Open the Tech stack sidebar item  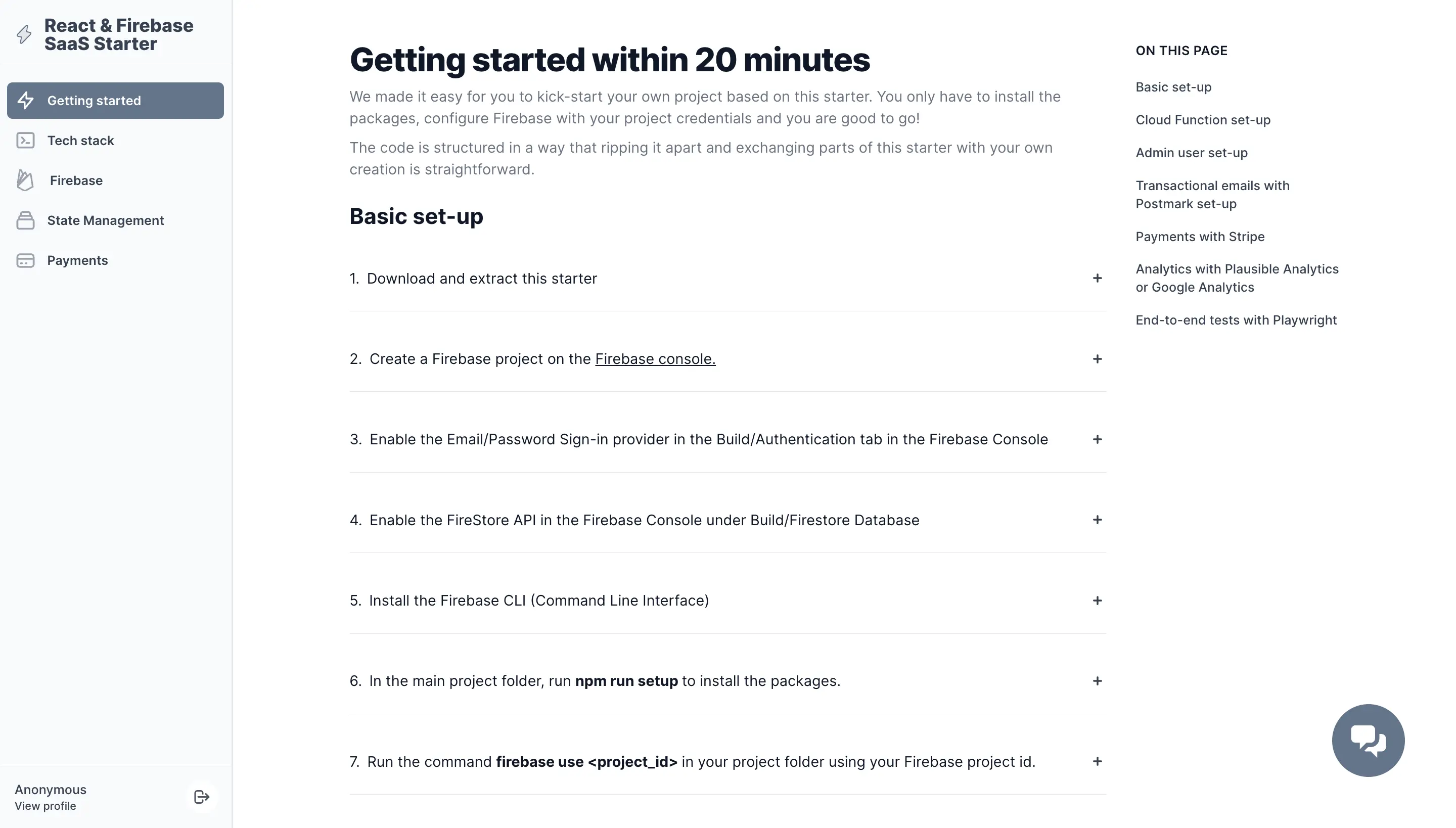(x=115, y=141)
